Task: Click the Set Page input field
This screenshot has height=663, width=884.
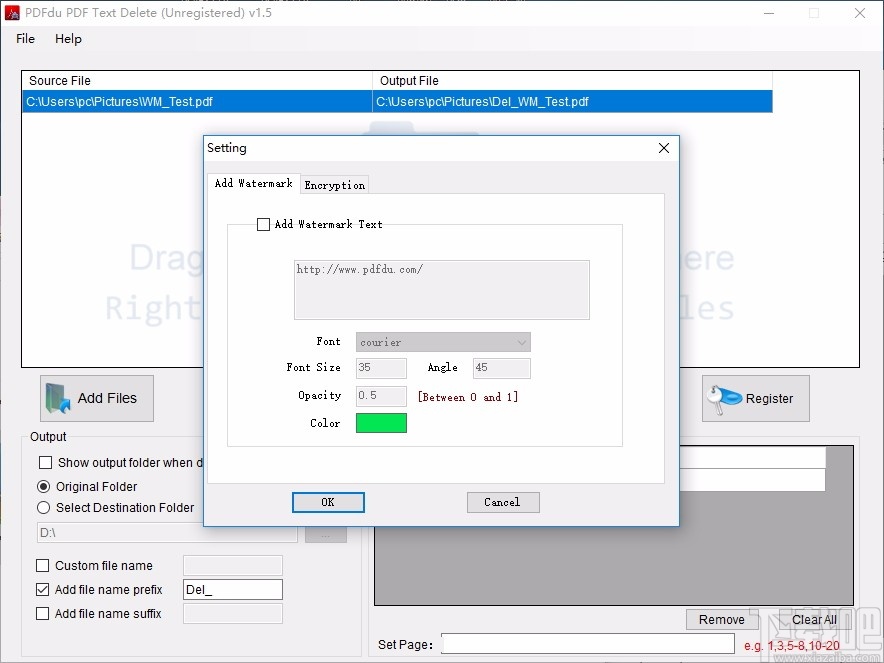Action: pos(587,643)
